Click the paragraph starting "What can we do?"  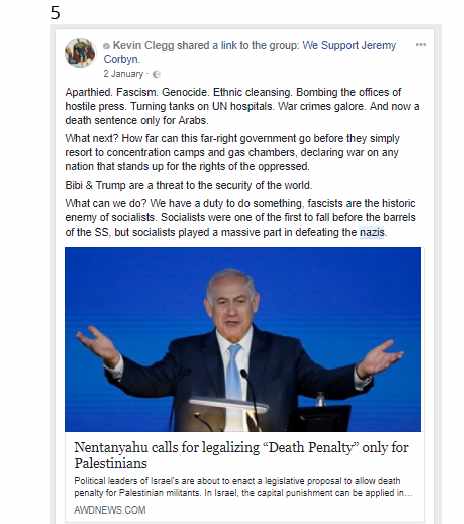(240, 218)
